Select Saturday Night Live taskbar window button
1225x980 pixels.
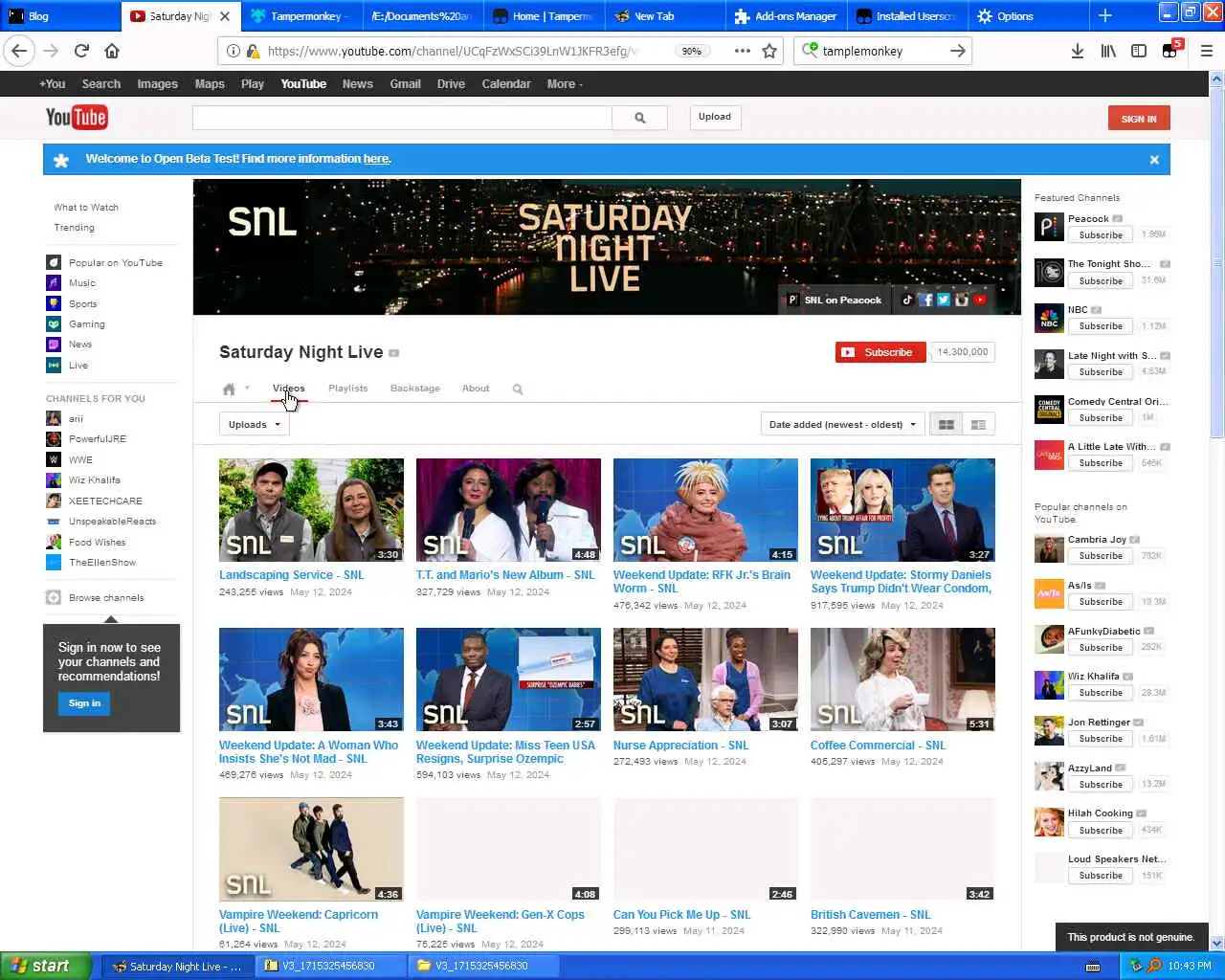click(177, 966)
